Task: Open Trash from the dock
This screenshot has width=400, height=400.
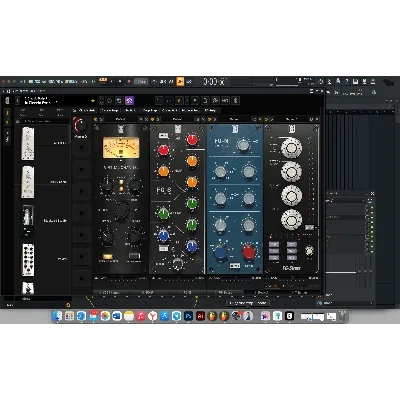Action: tap(342, 316)
